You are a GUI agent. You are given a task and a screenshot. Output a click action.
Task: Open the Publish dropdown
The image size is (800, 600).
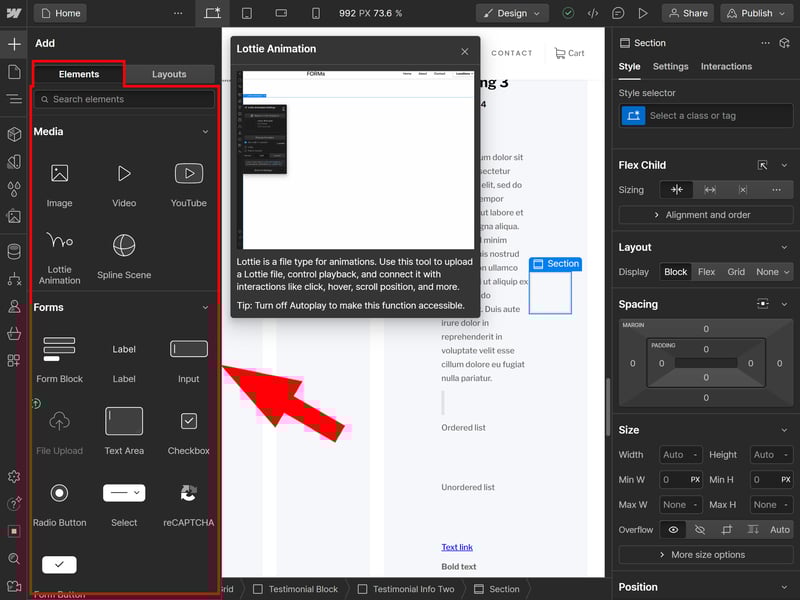(x=757, y=13)
